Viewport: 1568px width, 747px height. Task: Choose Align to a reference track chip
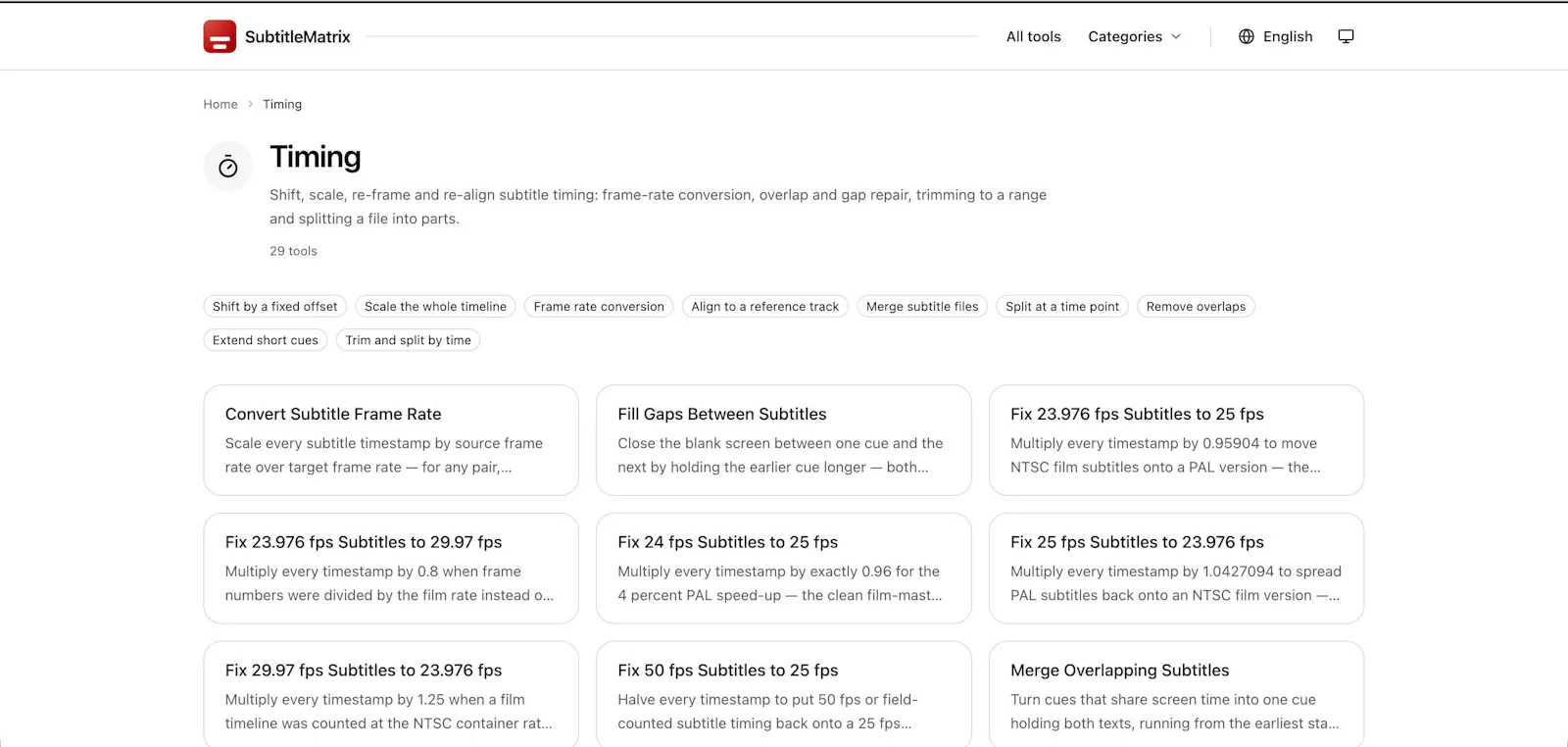click(x=765, y=307)
